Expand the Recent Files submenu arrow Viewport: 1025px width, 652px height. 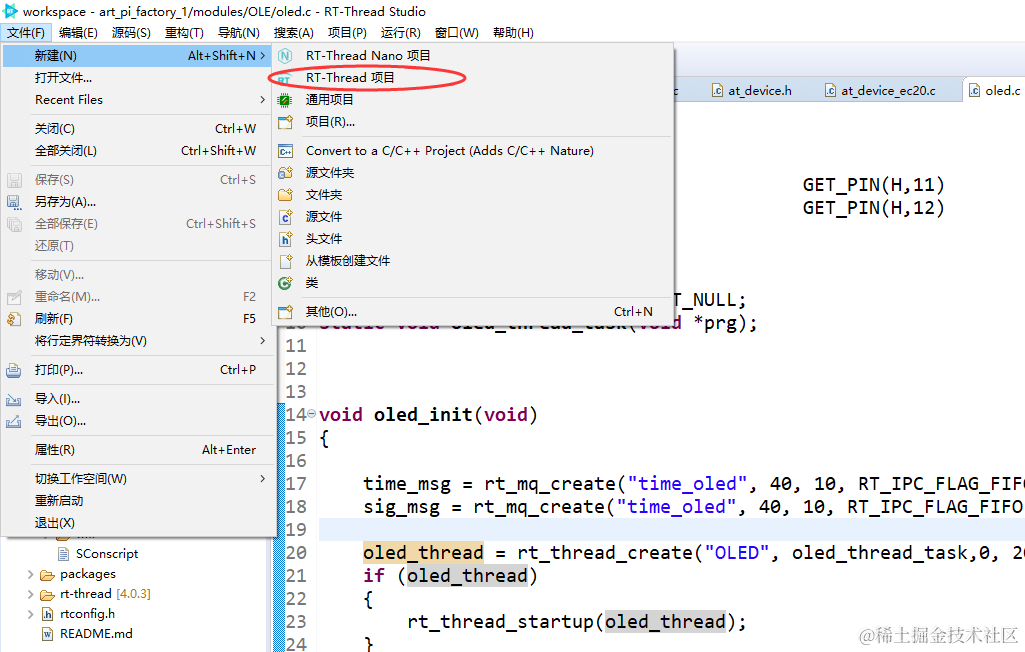pyautogui.click(x=262, y=100)
